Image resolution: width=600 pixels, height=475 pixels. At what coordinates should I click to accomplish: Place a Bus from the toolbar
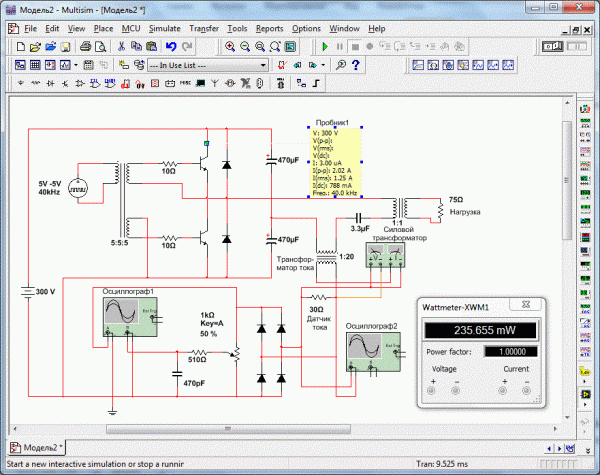click(x=316, y=83)
